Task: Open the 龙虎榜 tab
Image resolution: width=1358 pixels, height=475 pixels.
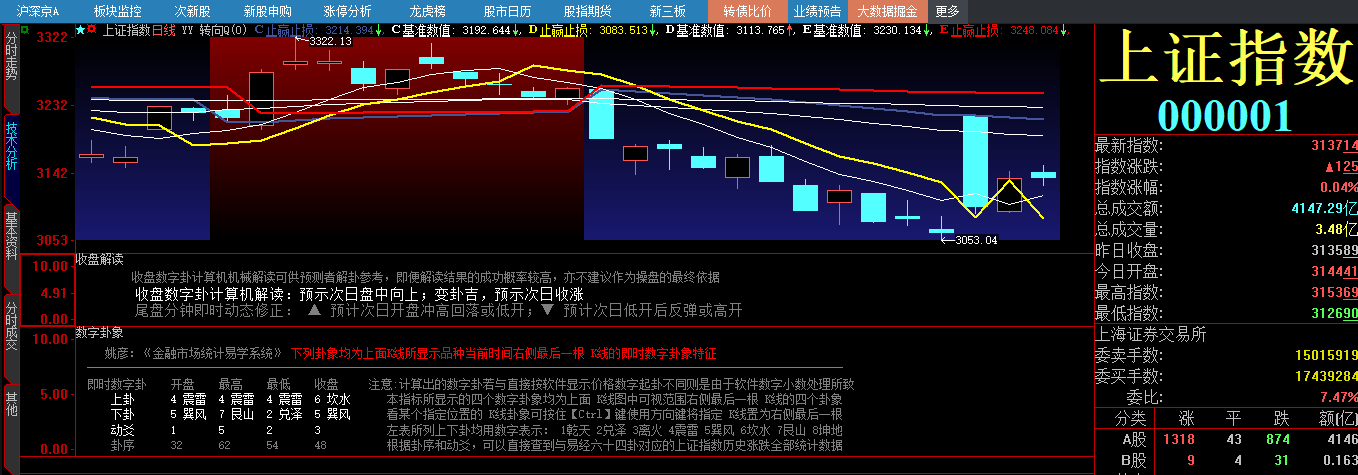Action: tap(427, 11)
